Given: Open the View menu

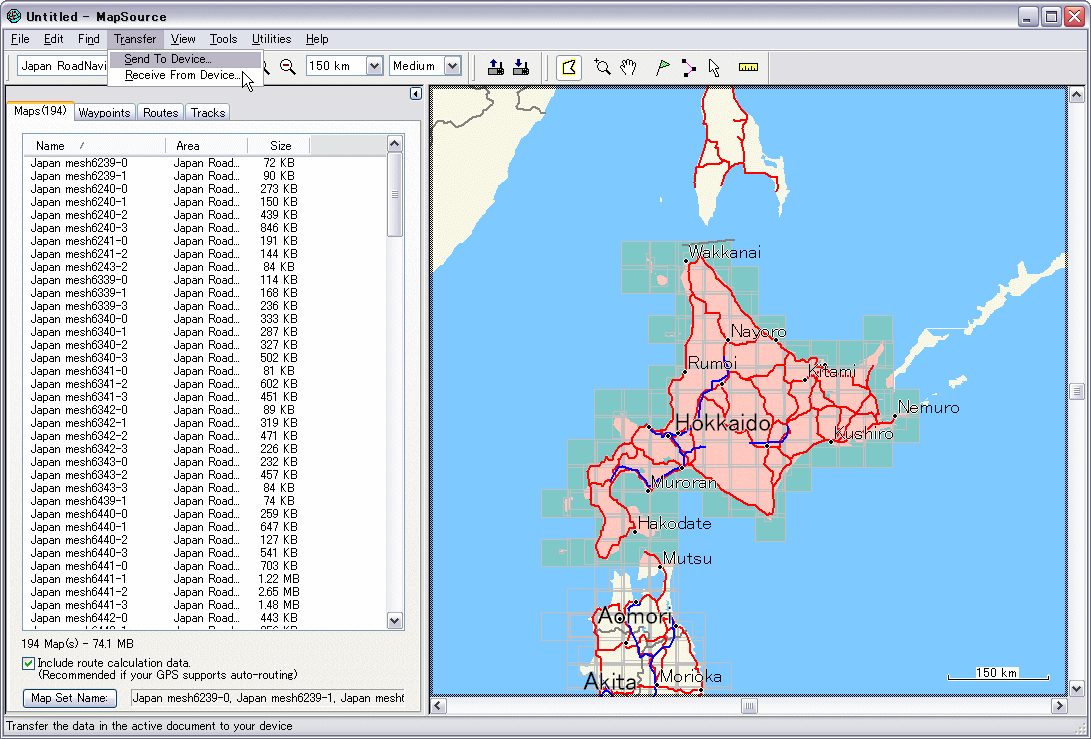Looking at the screenshot, I should coord(183,39).
